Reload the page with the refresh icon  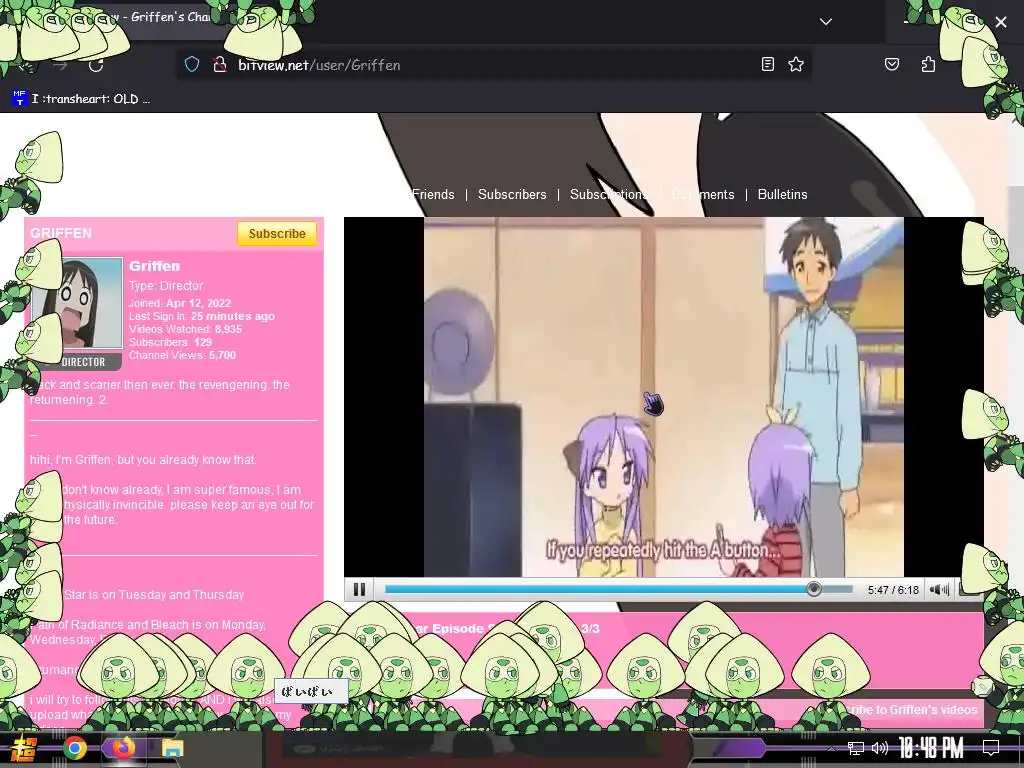[x=96, y=65]
